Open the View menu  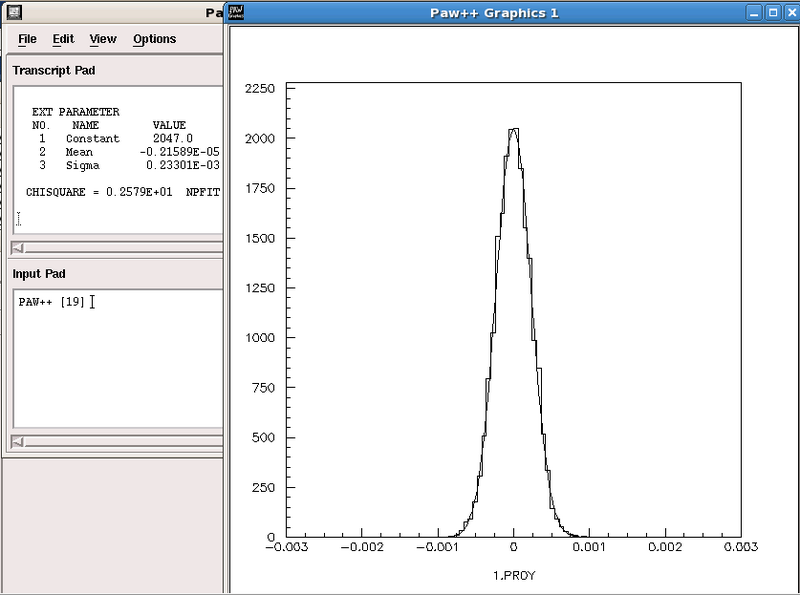coord(102,39)
